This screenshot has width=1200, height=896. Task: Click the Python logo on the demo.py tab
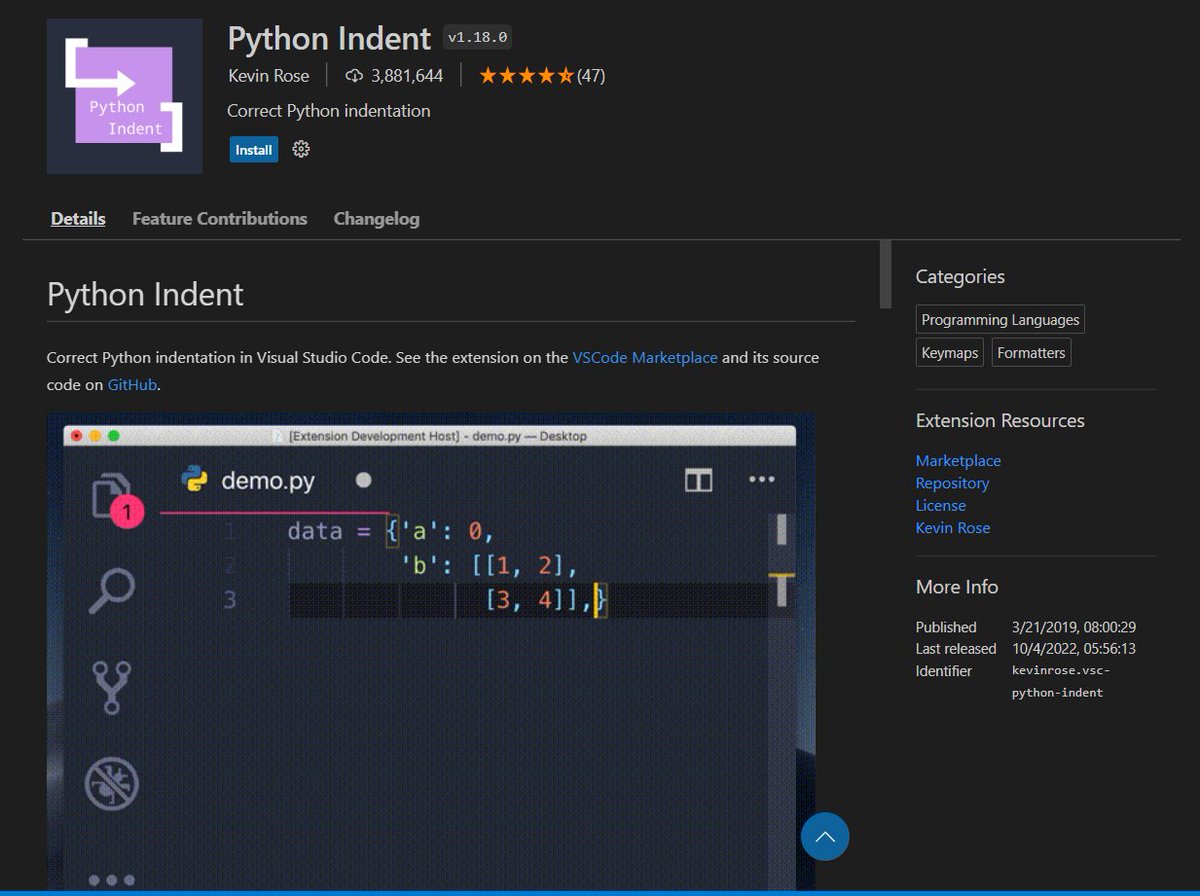click(x=194, y=480)
